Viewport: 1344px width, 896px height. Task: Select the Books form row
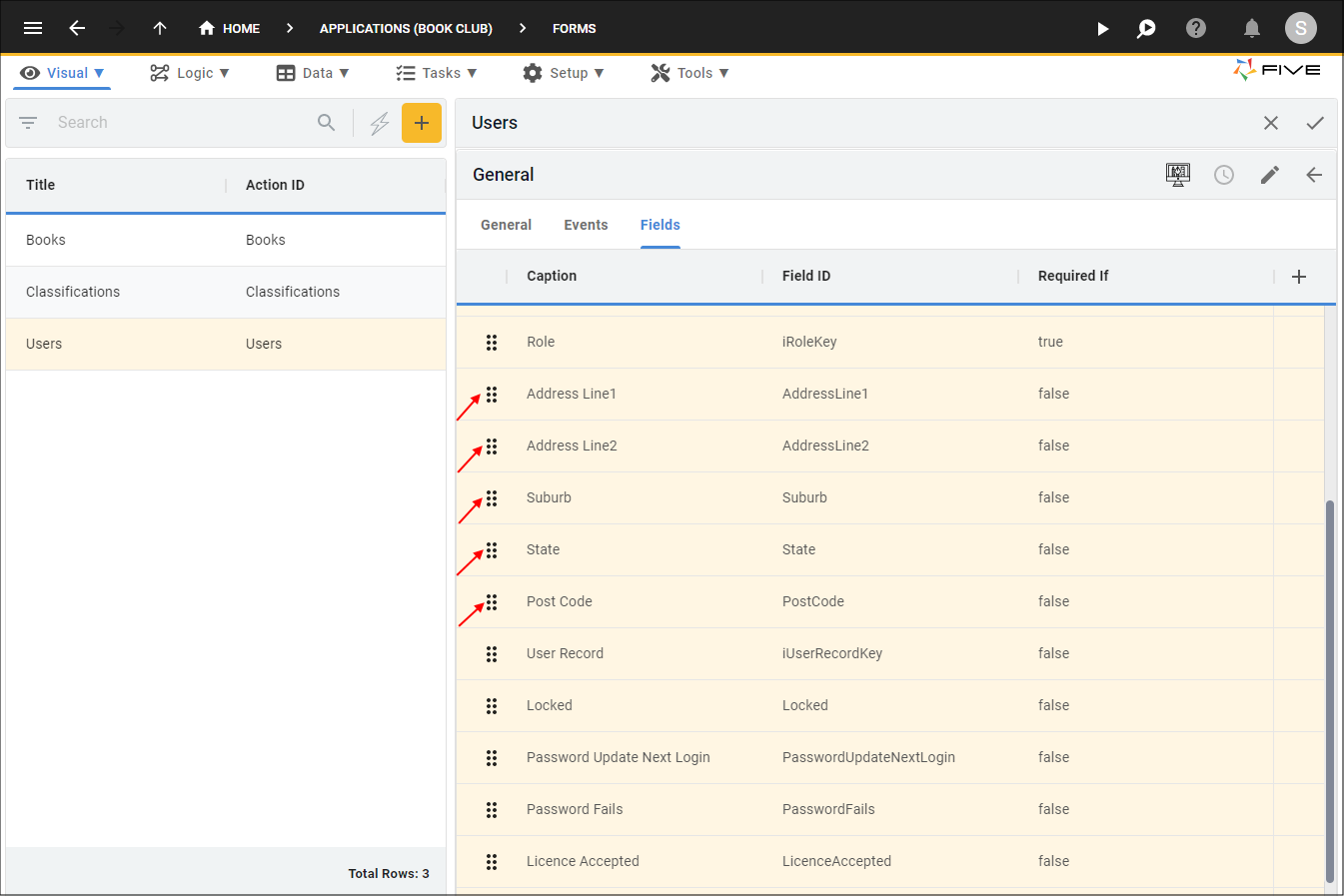pos(226,241)
